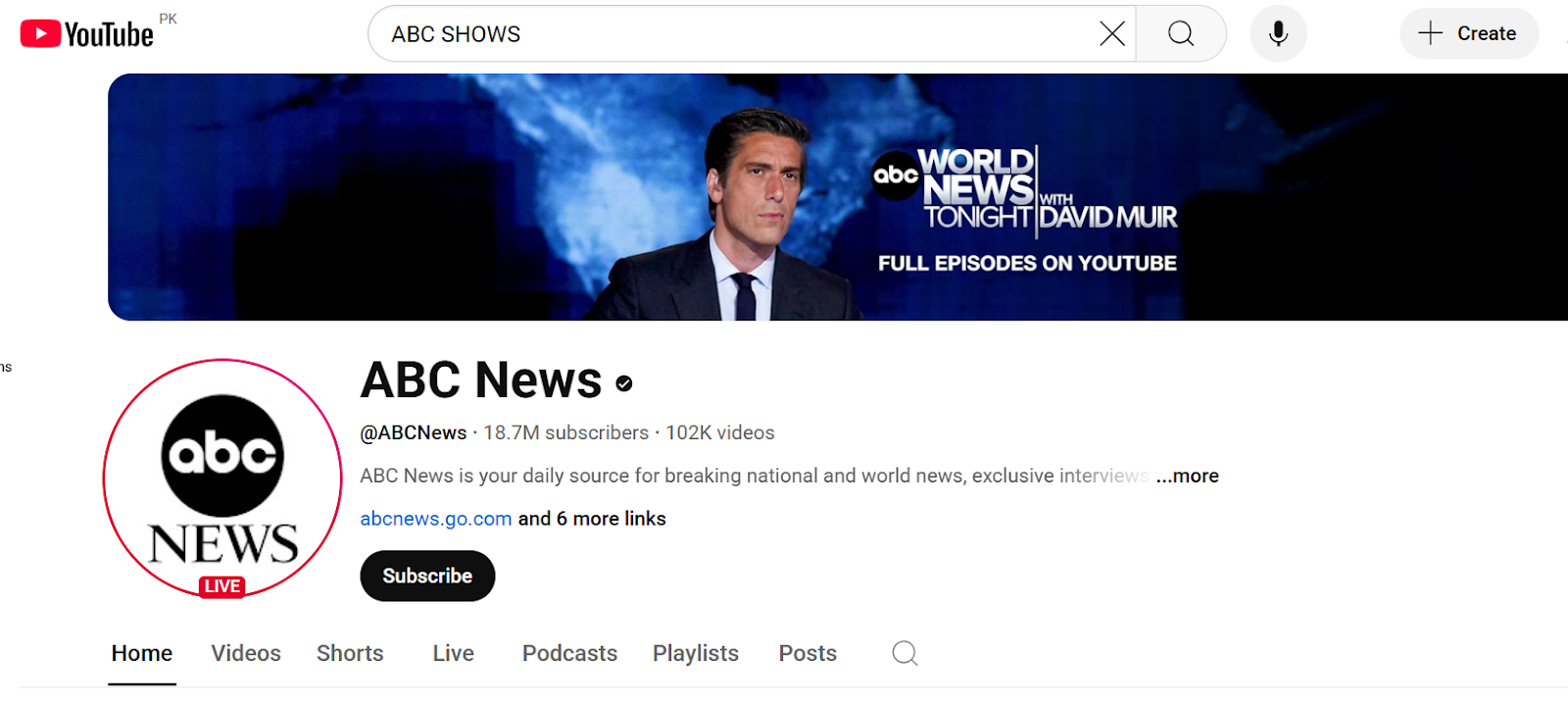1568x704 pixels.
Task: Start voice search with microphone icon
Action: tap(1278, 34)
